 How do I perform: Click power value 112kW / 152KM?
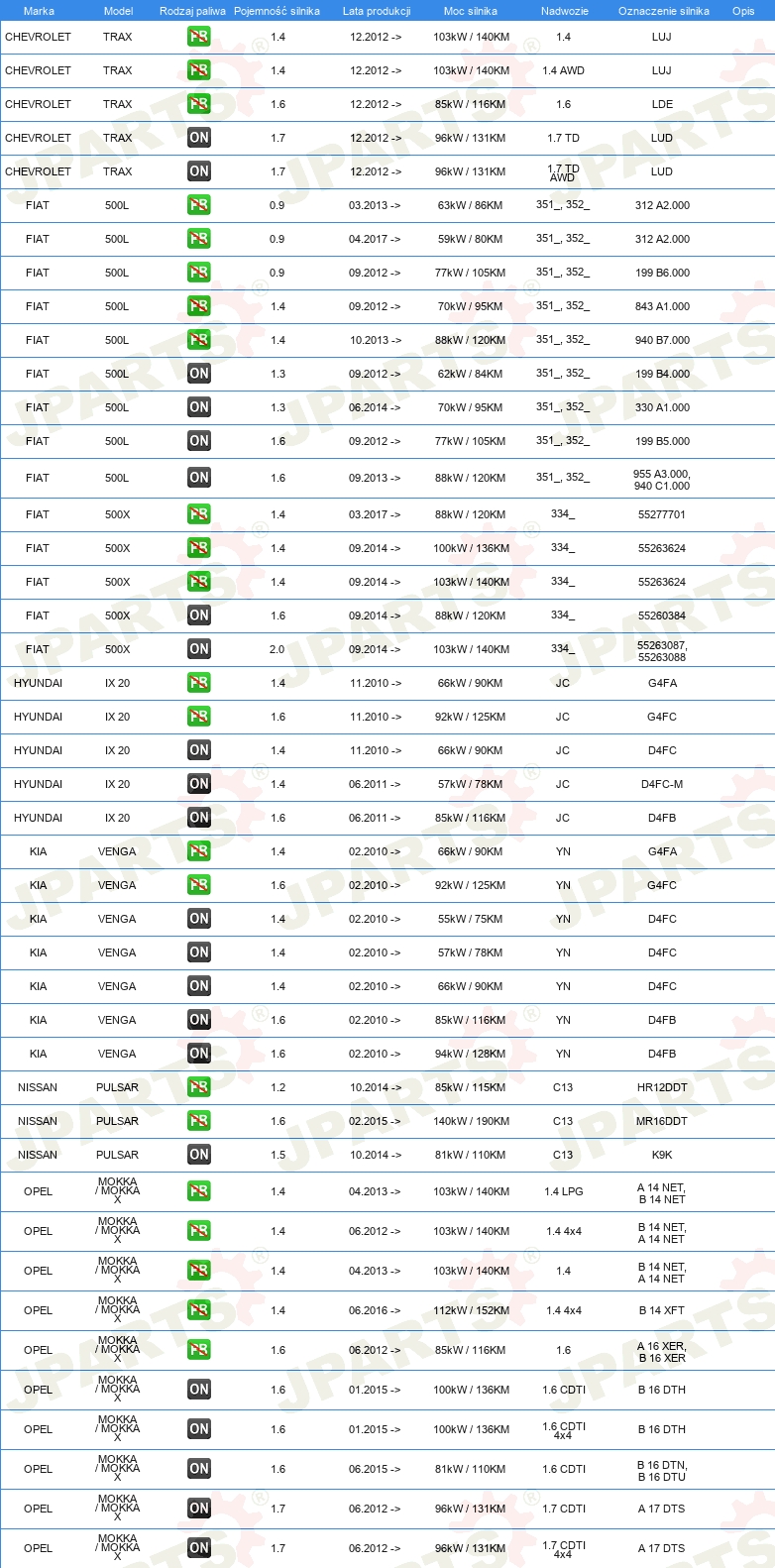click(x=472, y=1310)
